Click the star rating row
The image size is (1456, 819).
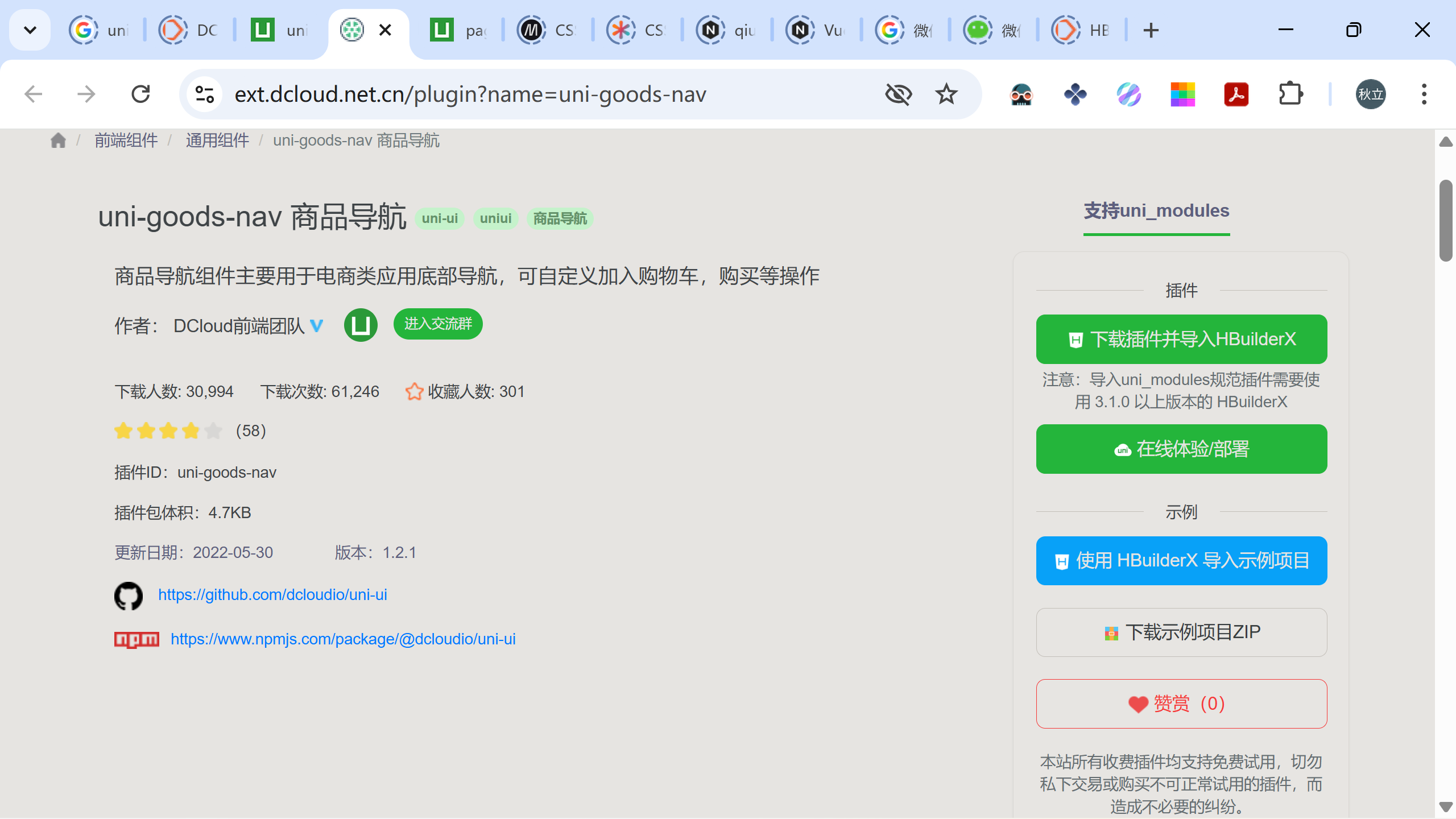(168, 431)
